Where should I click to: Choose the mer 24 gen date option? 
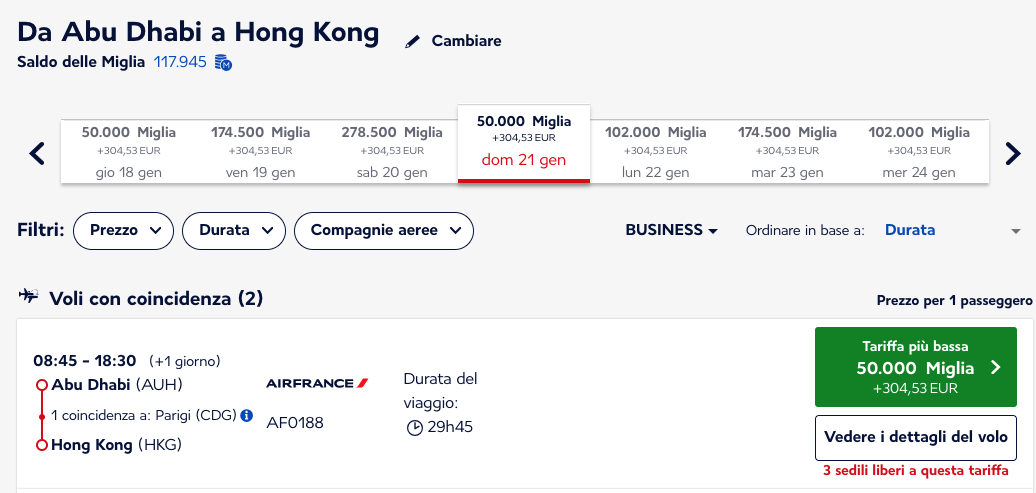tap(919, 152)
